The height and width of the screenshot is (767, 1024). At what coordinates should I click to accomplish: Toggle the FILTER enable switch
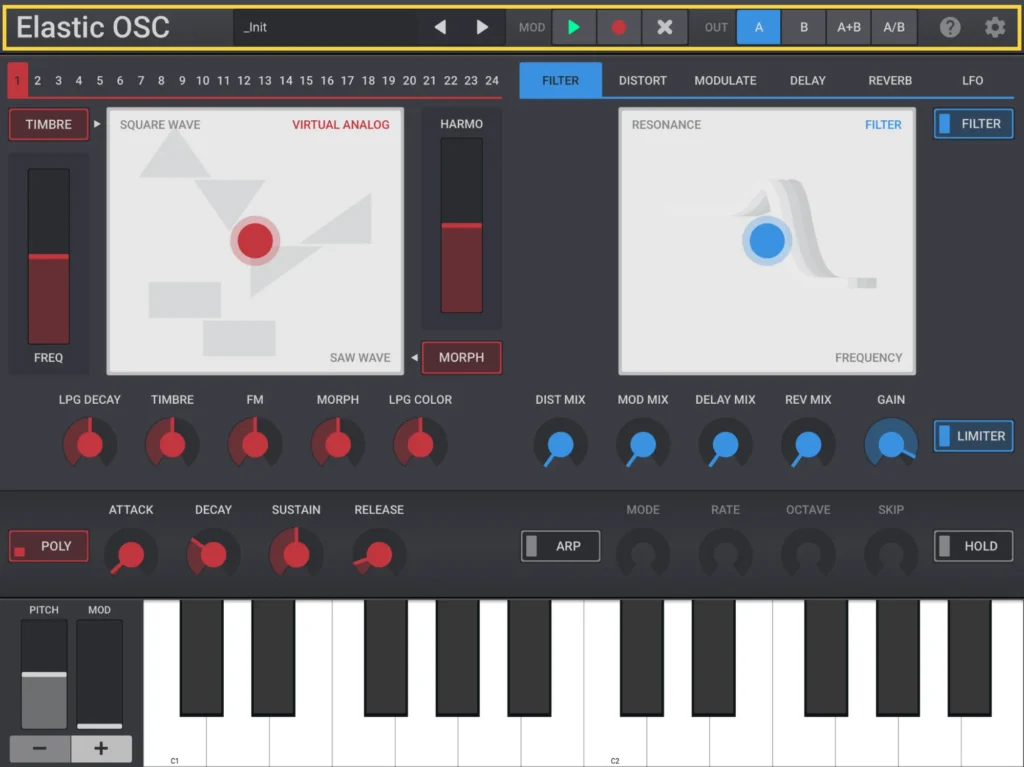973,123
